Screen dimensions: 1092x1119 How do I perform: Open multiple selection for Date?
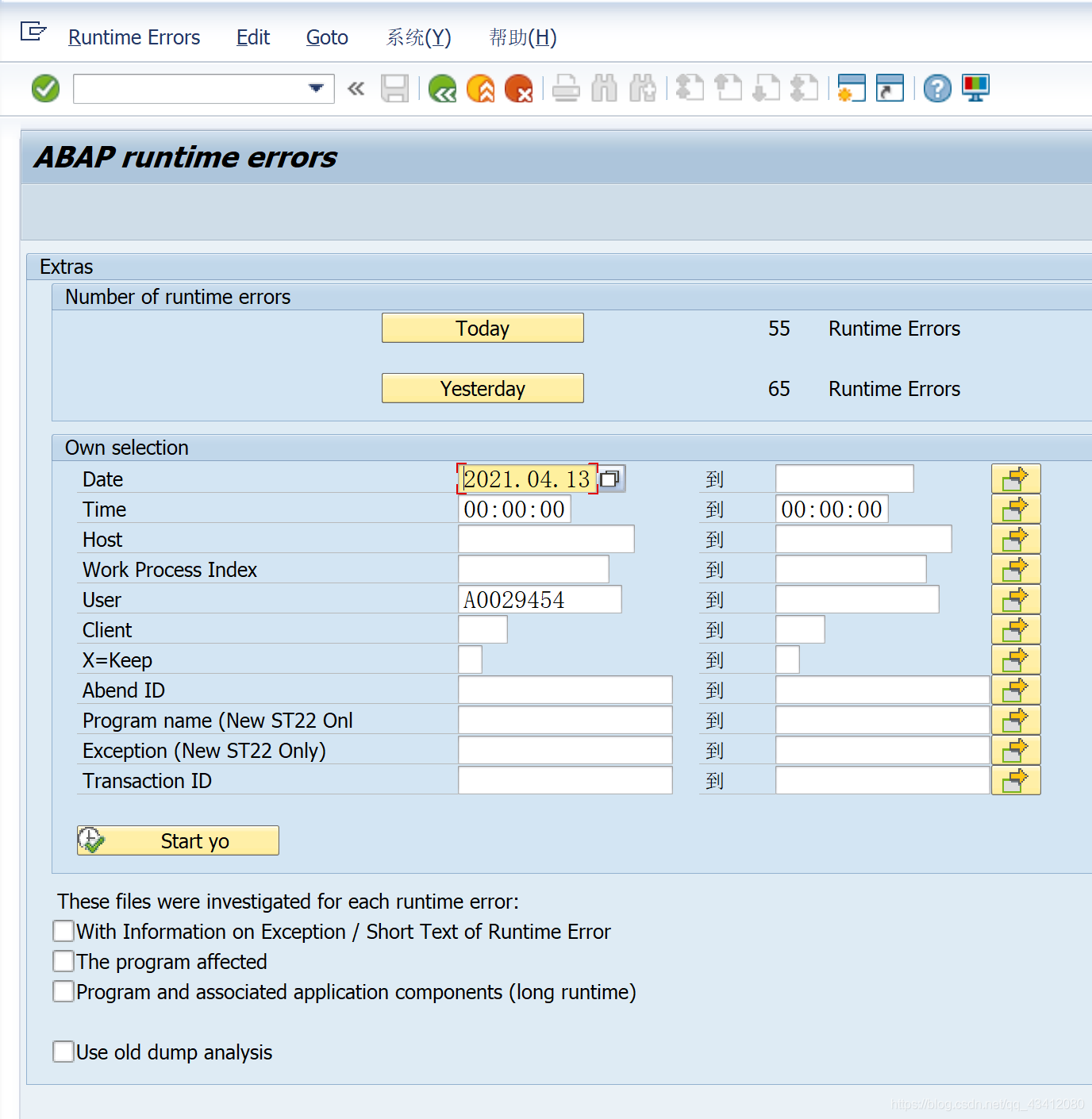pos(1016,479)
